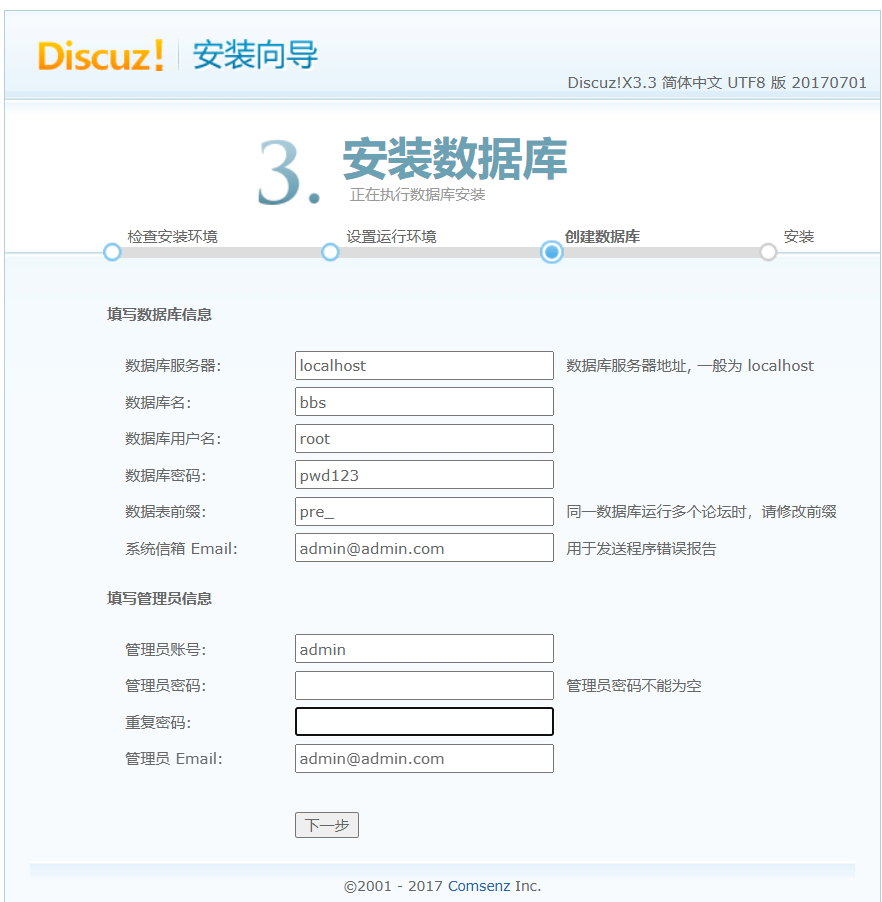Click the 管理员账号: field label
Image resolution: width=882 pixels, height=902 pixels.
166,650
